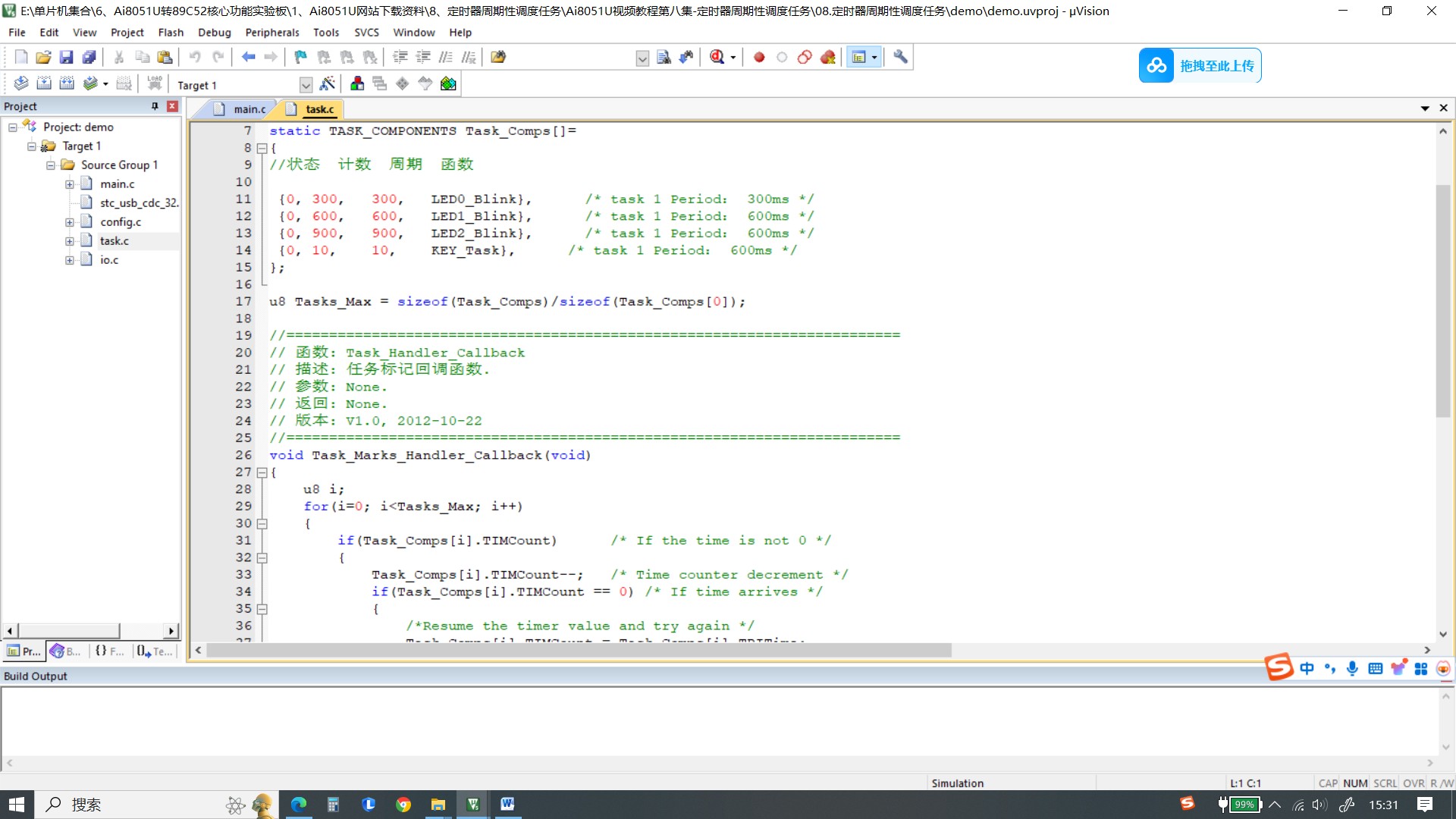Open the File menu
This screenshot has height=819, width=1456.
(17, 33)
